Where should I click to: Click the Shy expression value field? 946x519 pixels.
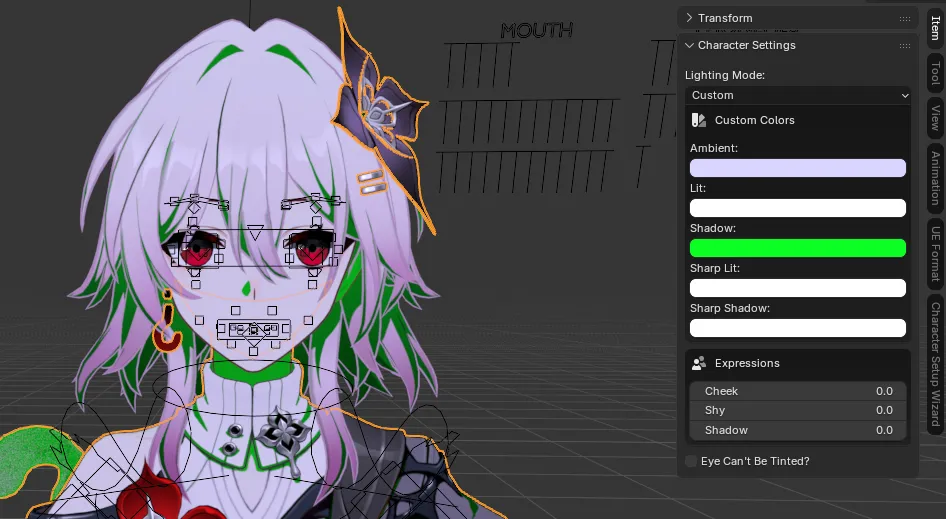[798, 410]
